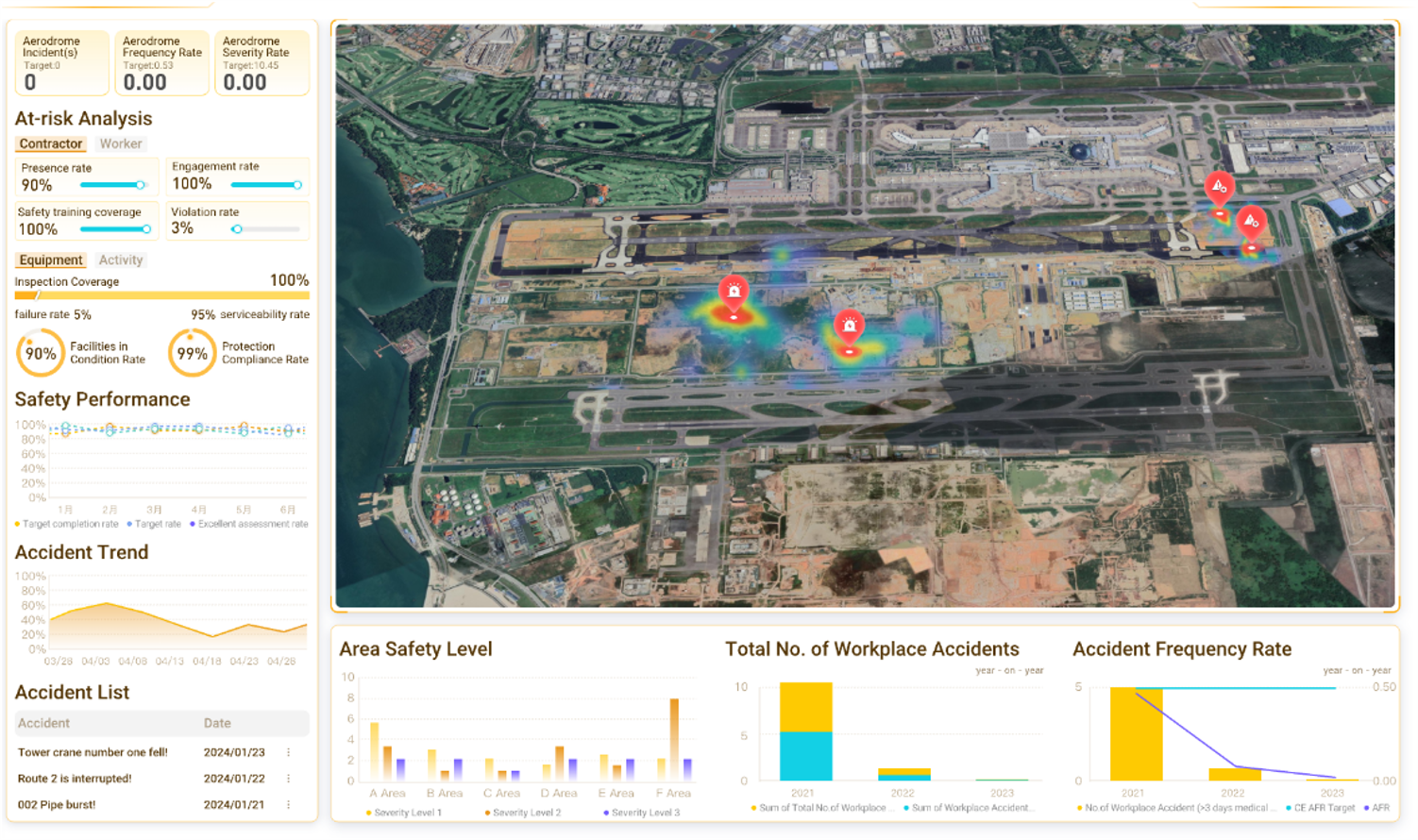Toggle the Severity Level 3 legend series
The height and width of the screenshot is (840, 1418).
point(640,813)
